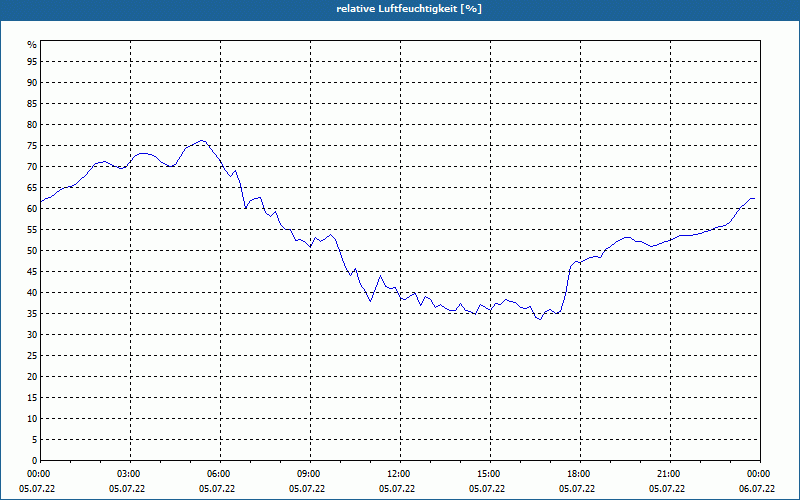Click the 03:00 time label on x-axis
Image resolution: width=800 pixels, height=500 pixels.
tap(129, 474)
